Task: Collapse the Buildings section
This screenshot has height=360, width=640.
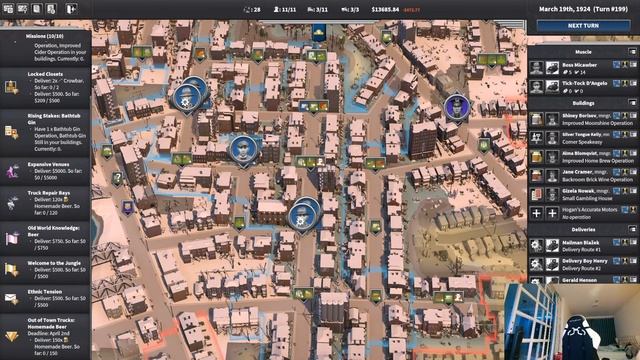Action: click(632, 103)
